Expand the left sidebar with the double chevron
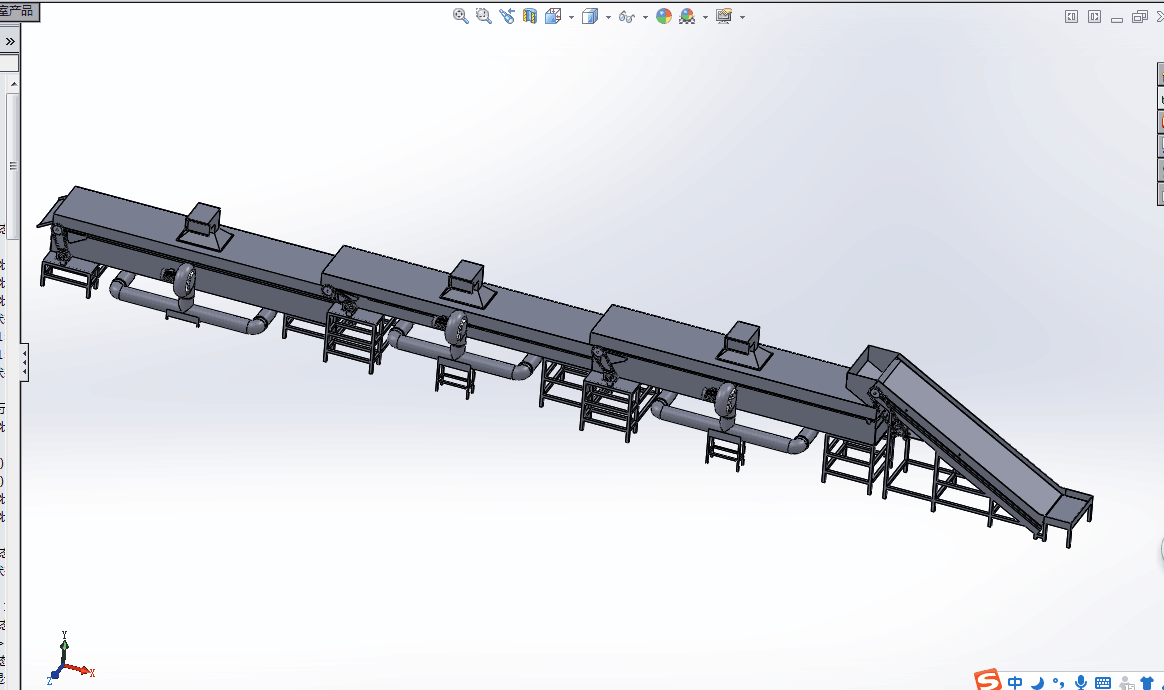This screenshot has width=1164, height=690. click(x=10, y=41)
